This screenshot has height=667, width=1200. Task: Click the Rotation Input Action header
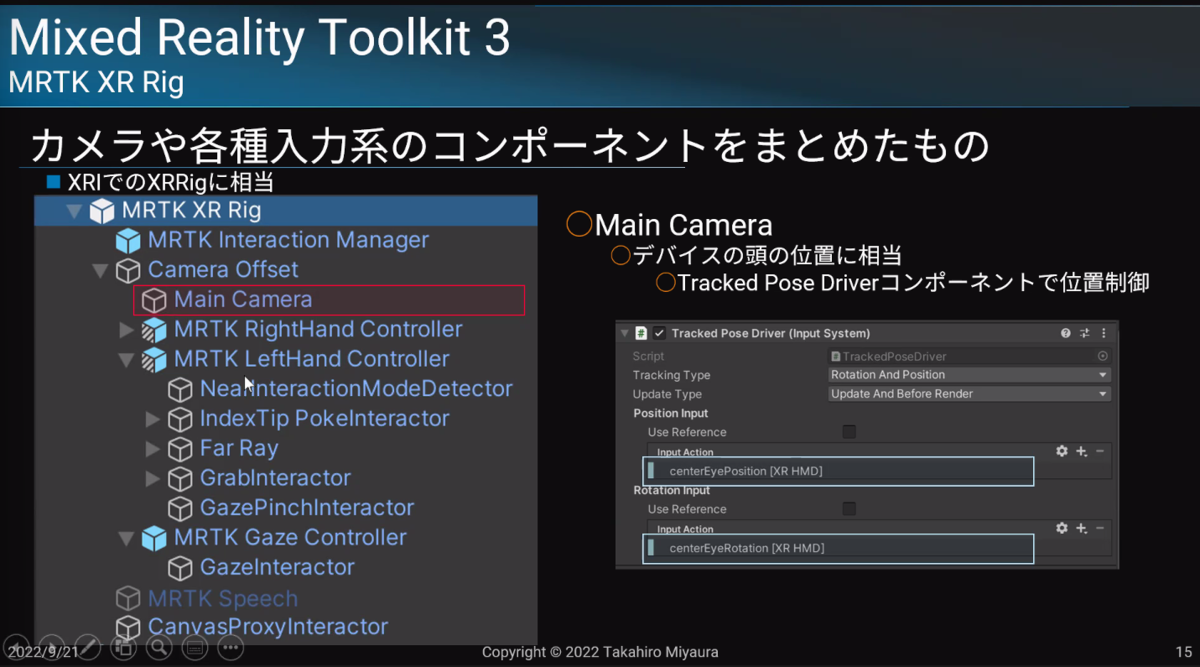tap(685, 529)
